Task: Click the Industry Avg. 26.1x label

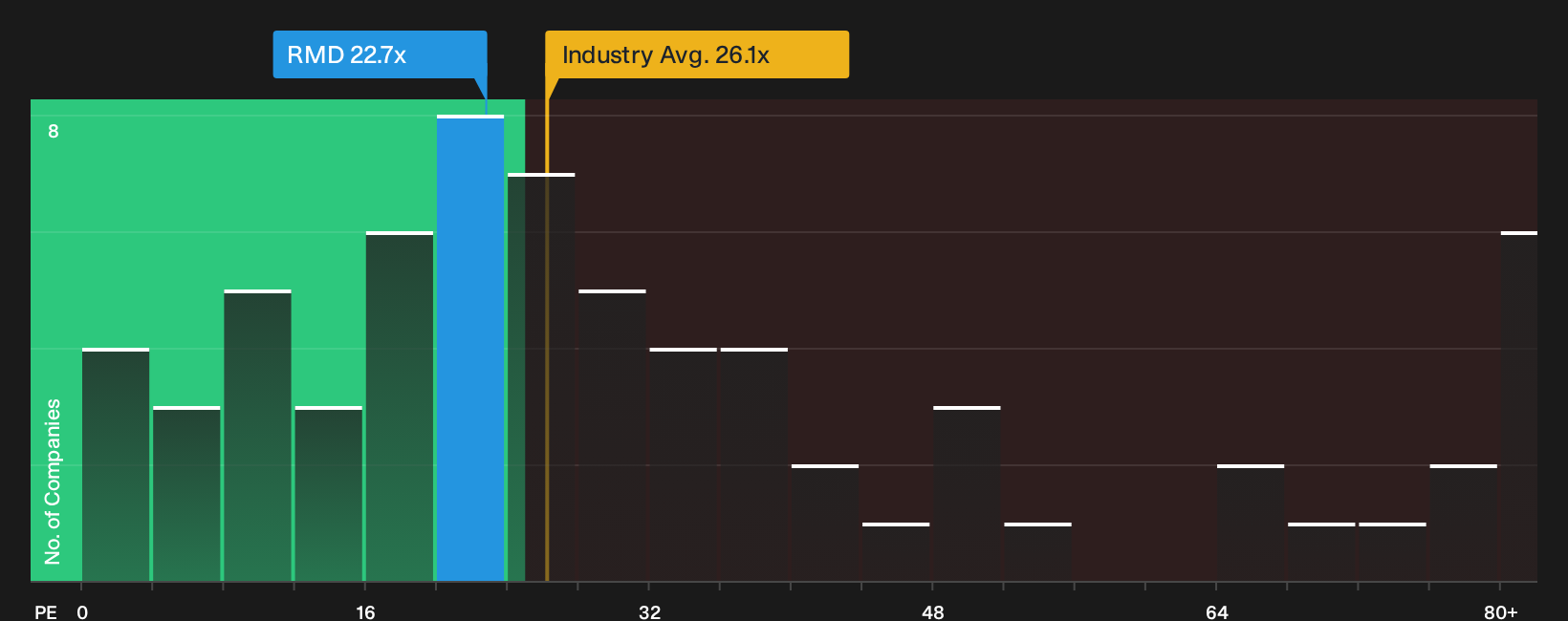Action: point(697,54)
